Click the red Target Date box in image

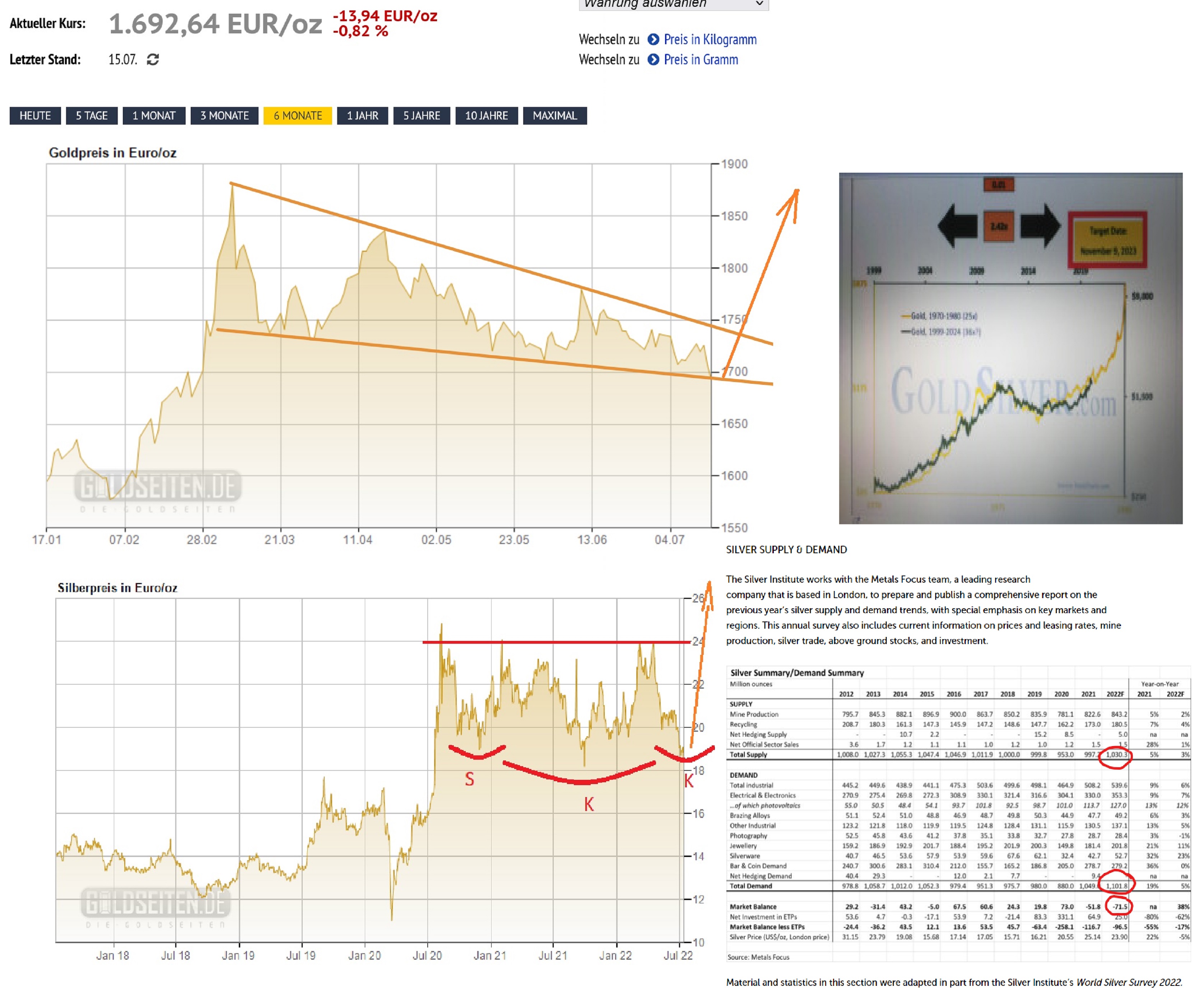click(x=1107, y=240)
